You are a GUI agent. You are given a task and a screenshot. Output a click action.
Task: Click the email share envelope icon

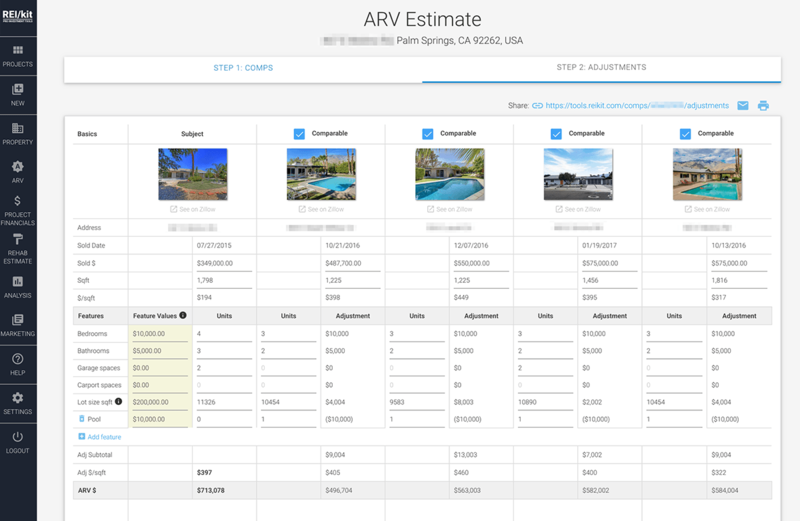pos(743,105)
